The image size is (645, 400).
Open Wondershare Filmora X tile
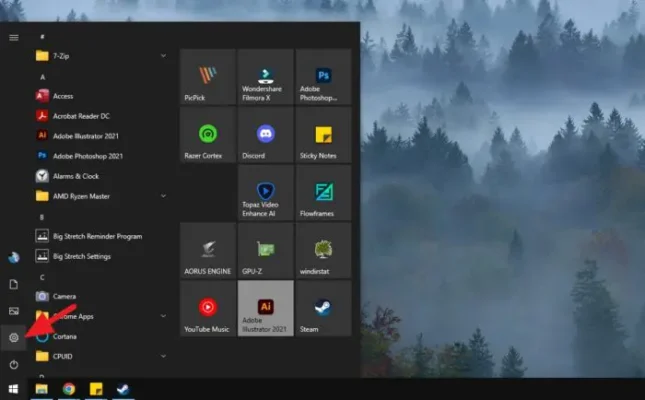pyautogui.click(x=266, y=77)
